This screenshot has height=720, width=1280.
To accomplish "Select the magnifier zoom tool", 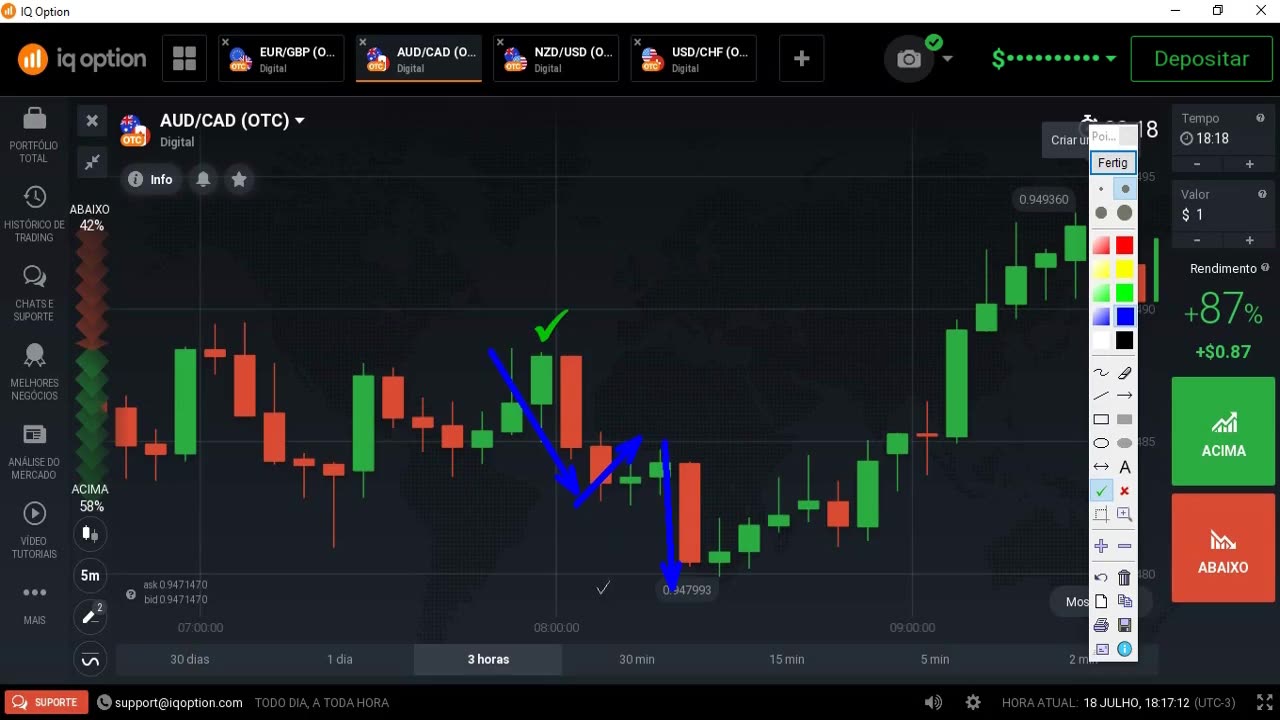I will (1125, 515).
